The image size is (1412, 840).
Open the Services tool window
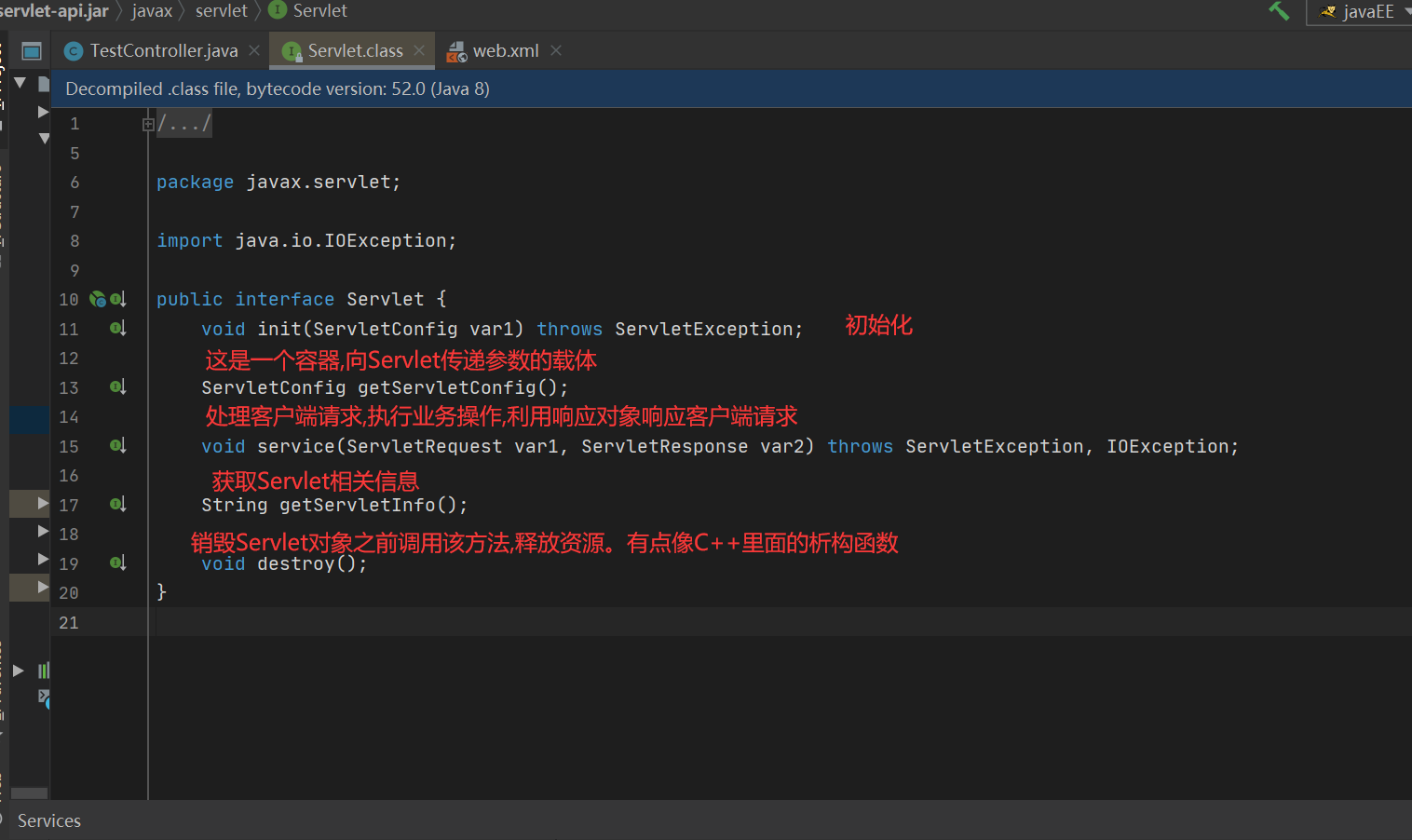[x=49, y=820]
